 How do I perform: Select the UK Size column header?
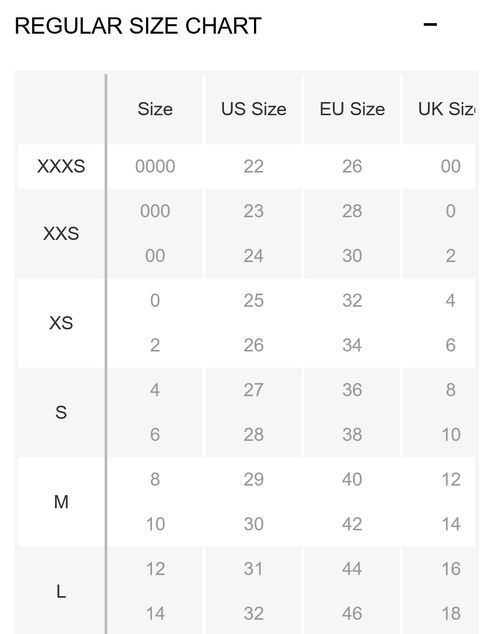pyautogui.click(x=447, y=109)
